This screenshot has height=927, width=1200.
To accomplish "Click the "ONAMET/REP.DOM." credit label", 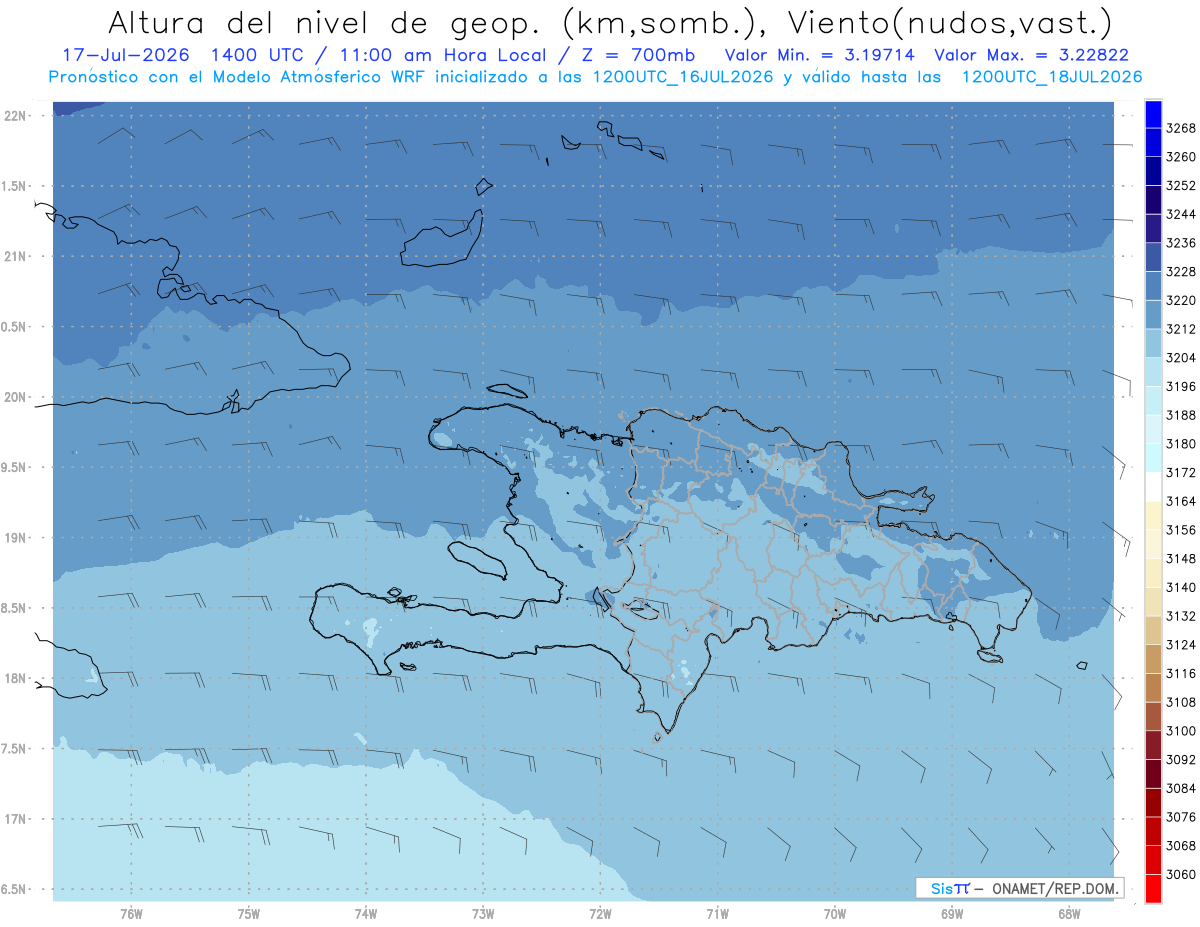I will [x=1054, y=888].
